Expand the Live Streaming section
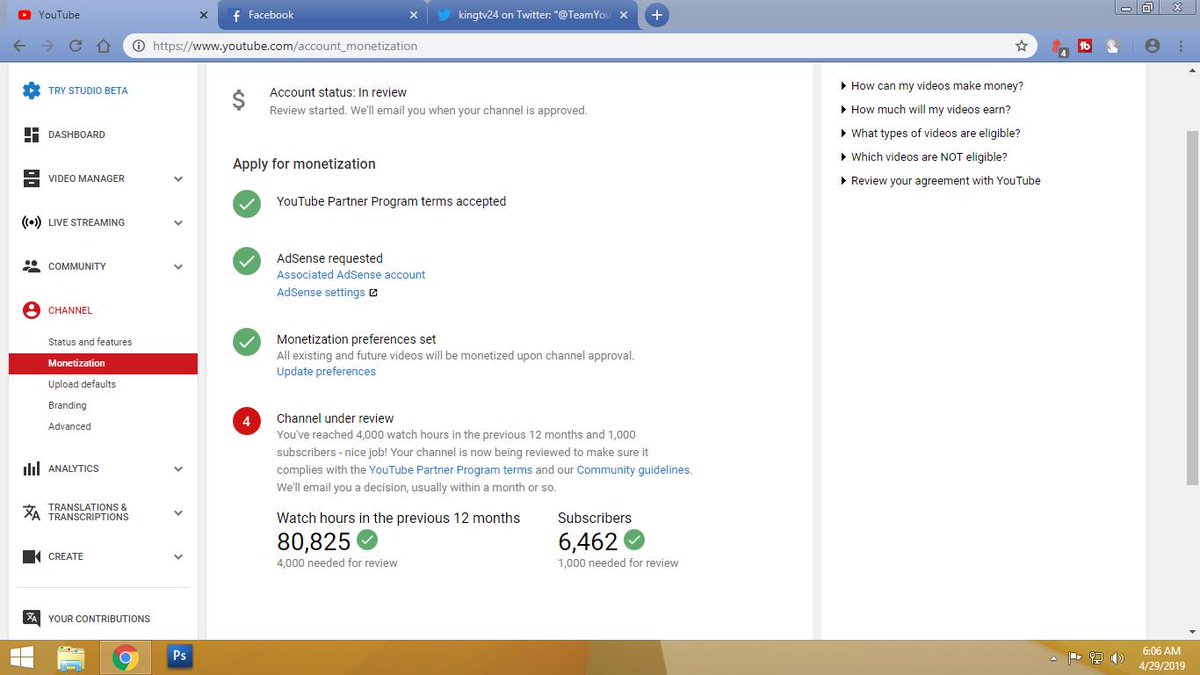Screen dimensions: 1200x675 point(178,223)
